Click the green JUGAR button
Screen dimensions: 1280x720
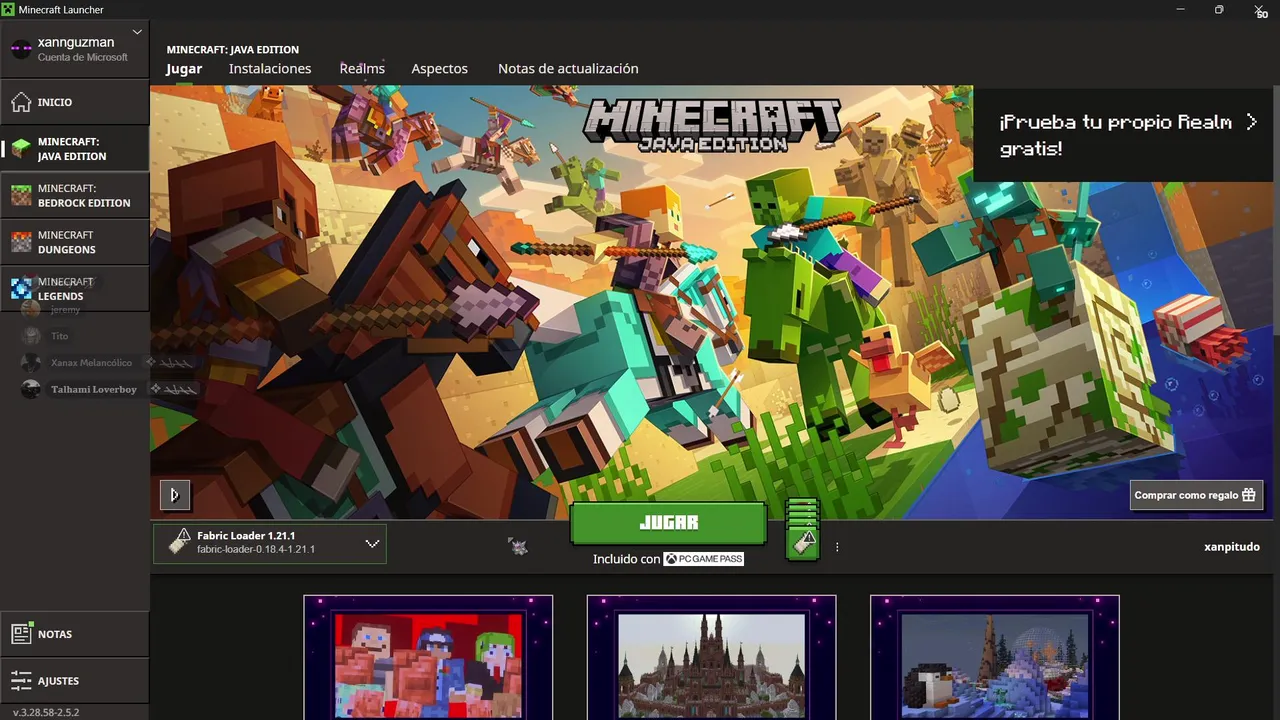[x=668, y=523]
